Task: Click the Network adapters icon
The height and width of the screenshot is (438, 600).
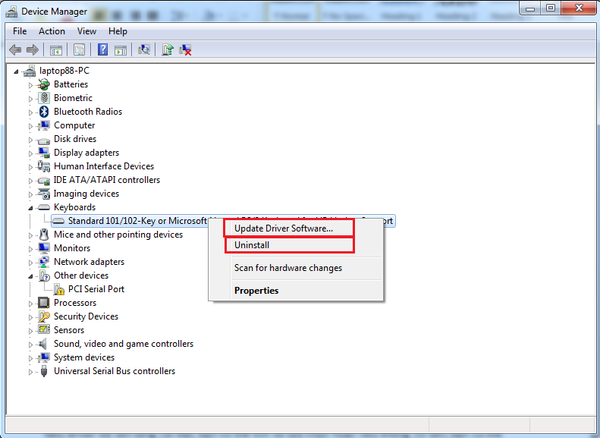Action: click(44, 262)
